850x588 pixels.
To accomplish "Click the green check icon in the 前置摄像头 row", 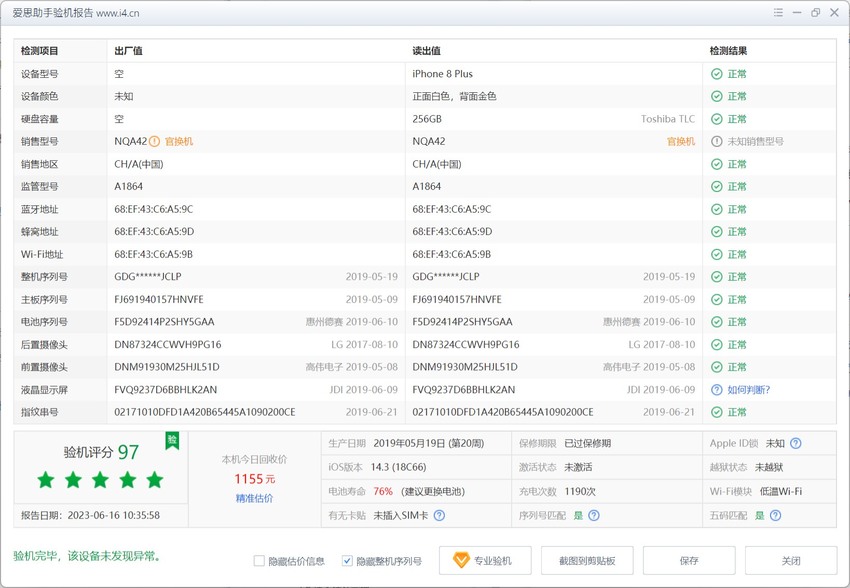I will [717, 367].
